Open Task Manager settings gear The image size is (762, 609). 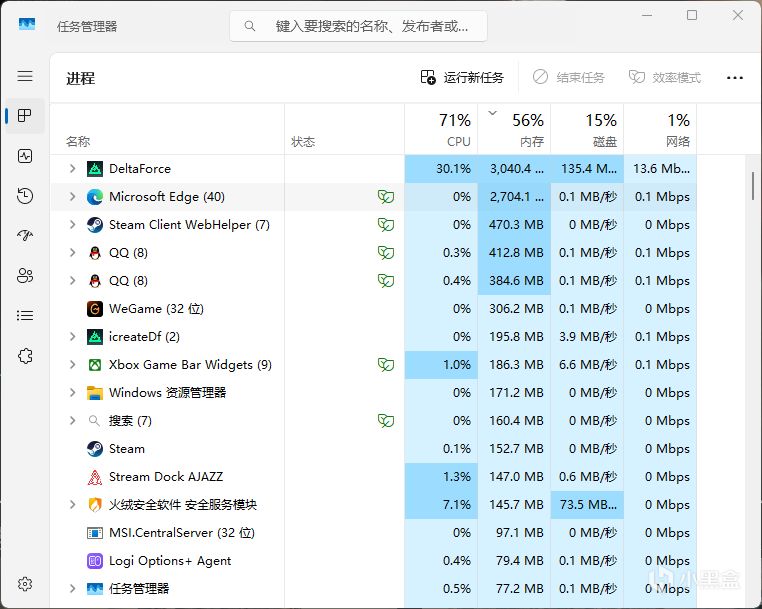25,584
